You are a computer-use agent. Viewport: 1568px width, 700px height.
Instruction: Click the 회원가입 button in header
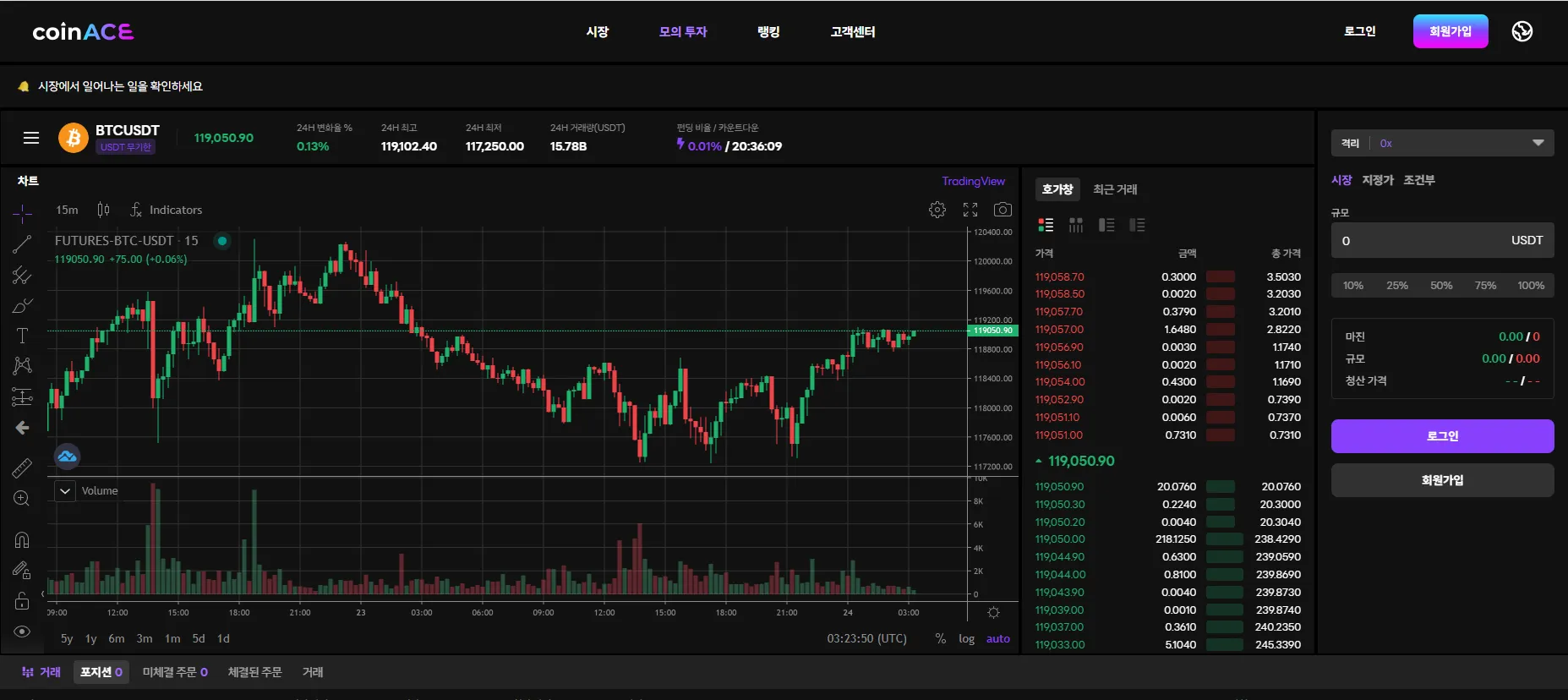pyautogui.click(x=1450, y=31)
